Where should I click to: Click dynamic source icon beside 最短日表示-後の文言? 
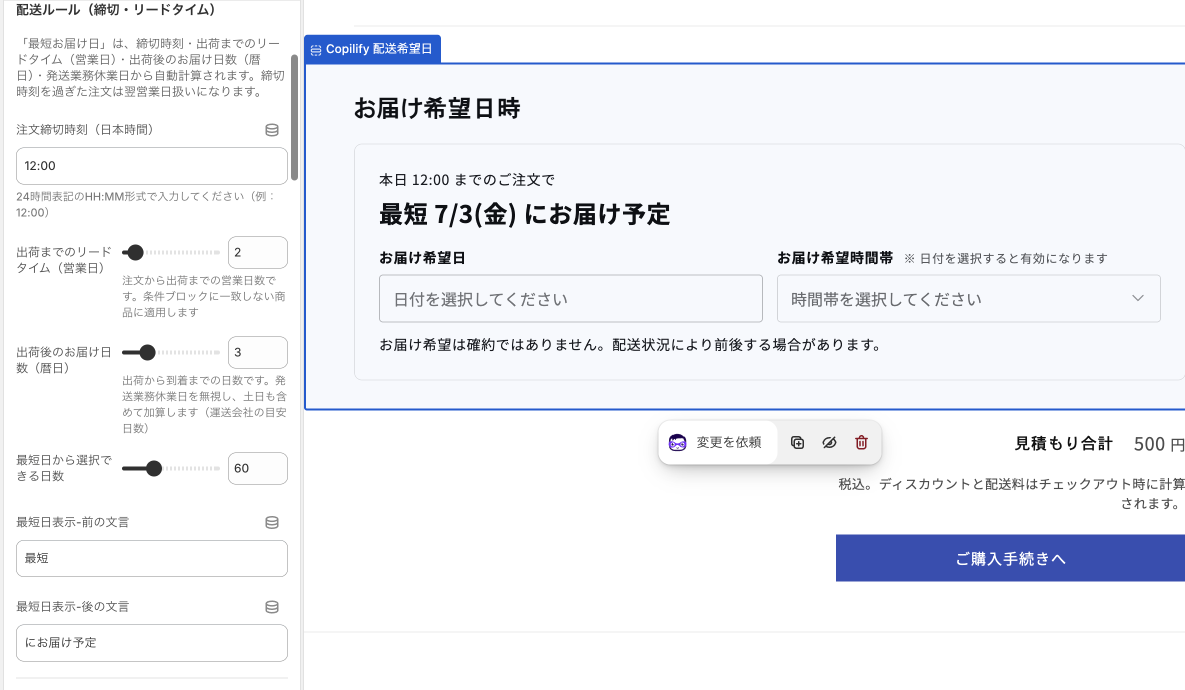[272, 607]
